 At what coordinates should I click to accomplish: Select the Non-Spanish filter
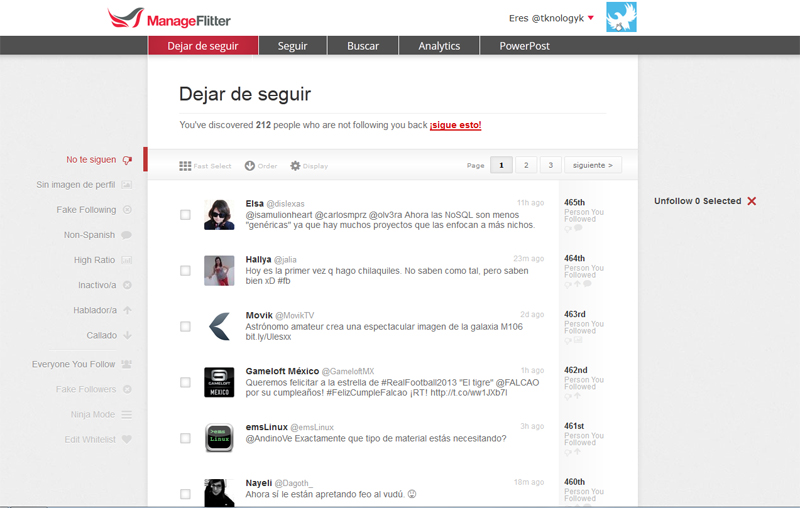(89, 235)
